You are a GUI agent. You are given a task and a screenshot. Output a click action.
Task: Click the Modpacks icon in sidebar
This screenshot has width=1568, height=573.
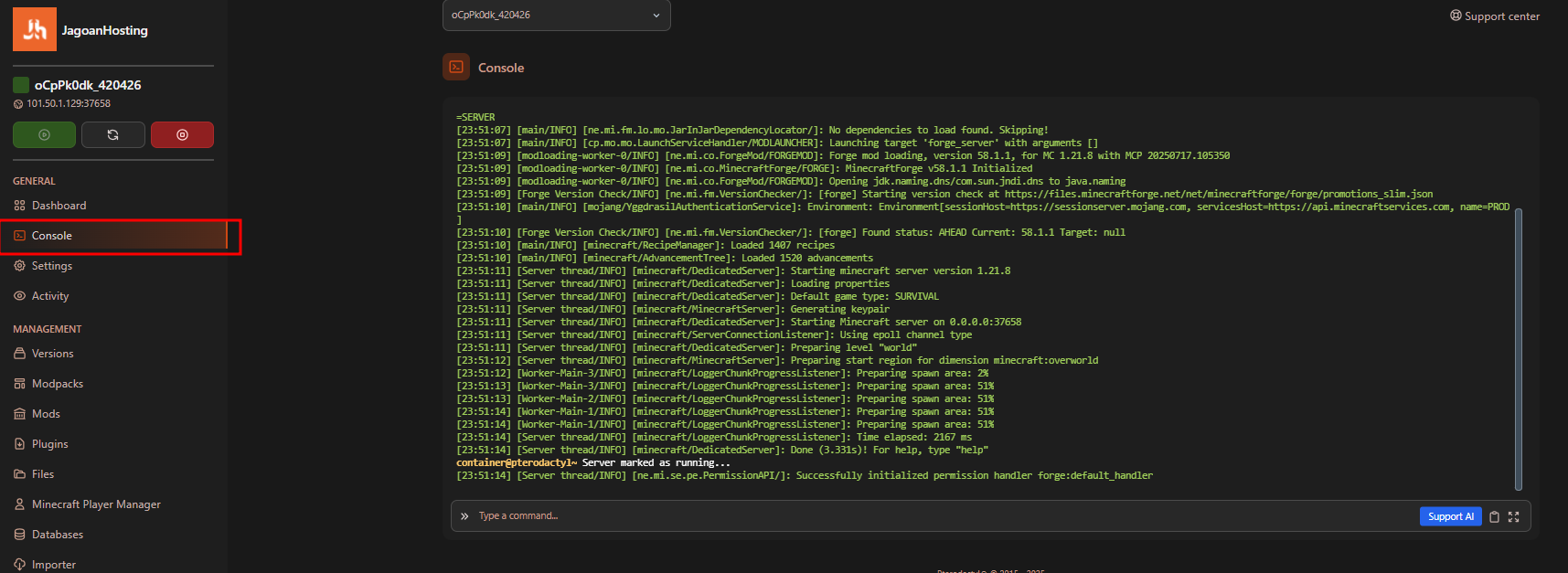pyautogui.click(x=19, y=384)
